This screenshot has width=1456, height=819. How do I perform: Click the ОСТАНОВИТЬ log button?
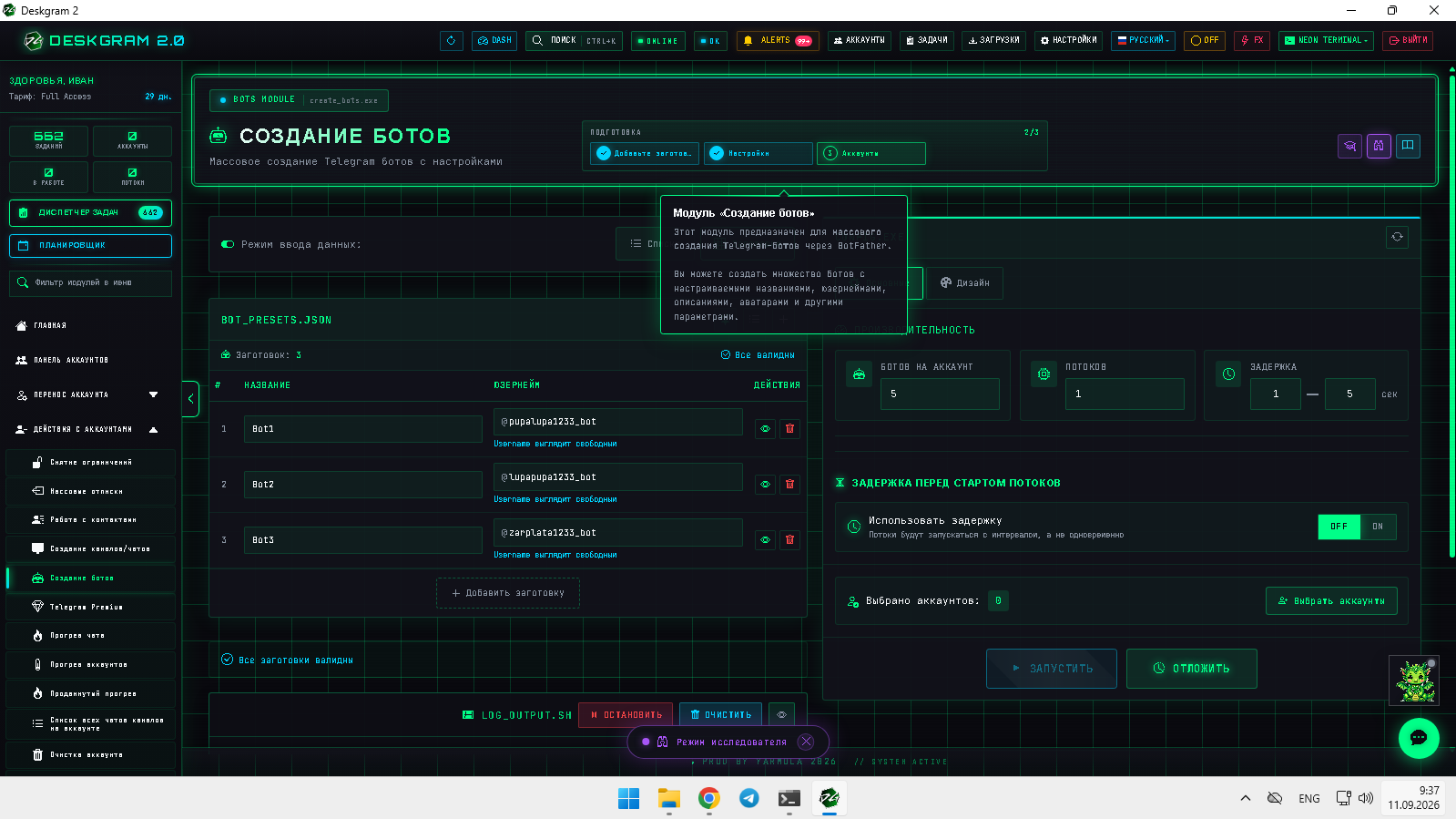tap(626, 715)
